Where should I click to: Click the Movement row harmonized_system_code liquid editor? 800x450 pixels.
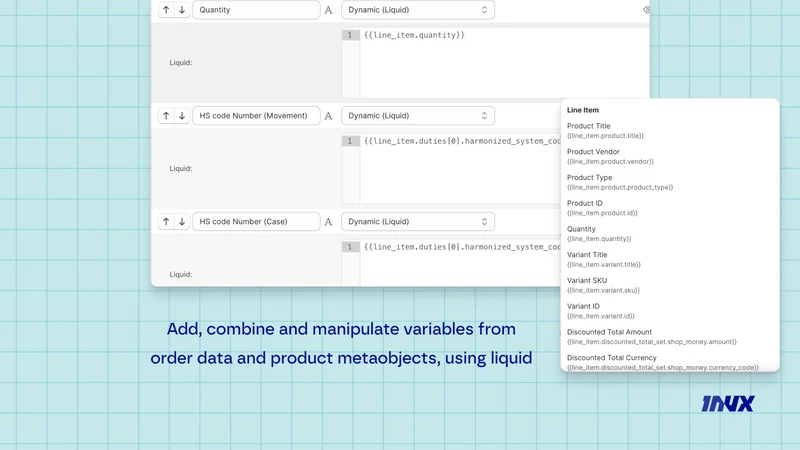451,169
